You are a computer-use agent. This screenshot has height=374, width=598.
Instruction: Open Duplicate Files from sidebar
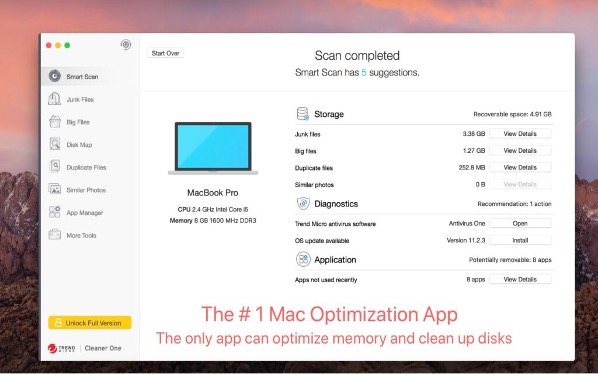(86, 167)
